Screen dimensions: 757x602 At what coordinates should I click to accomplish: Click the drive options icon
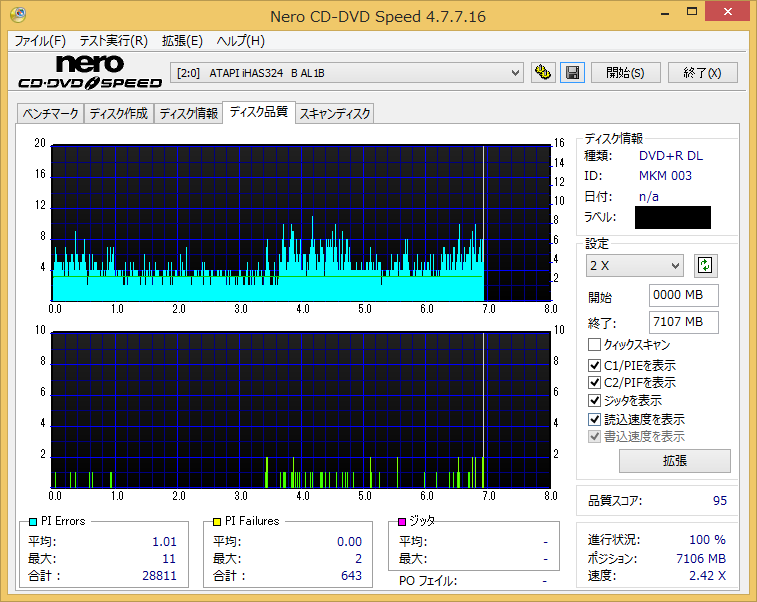[x=543, y=73]
